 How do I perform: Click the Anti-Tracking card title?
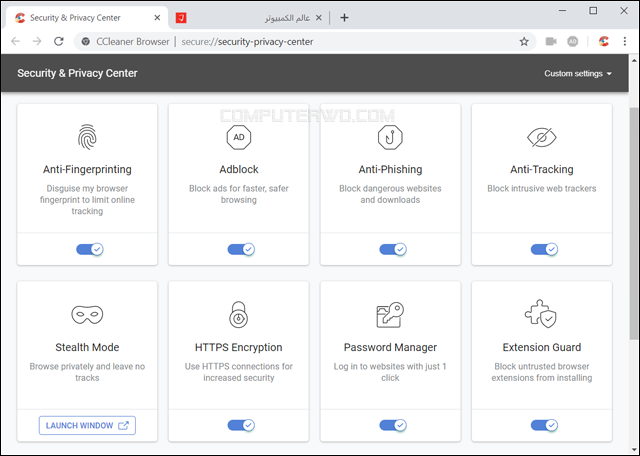[x=542, y=169]
